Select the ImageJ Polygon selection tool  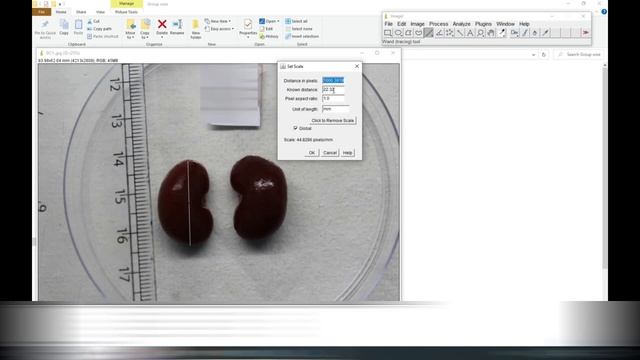(x=408, y=33)
